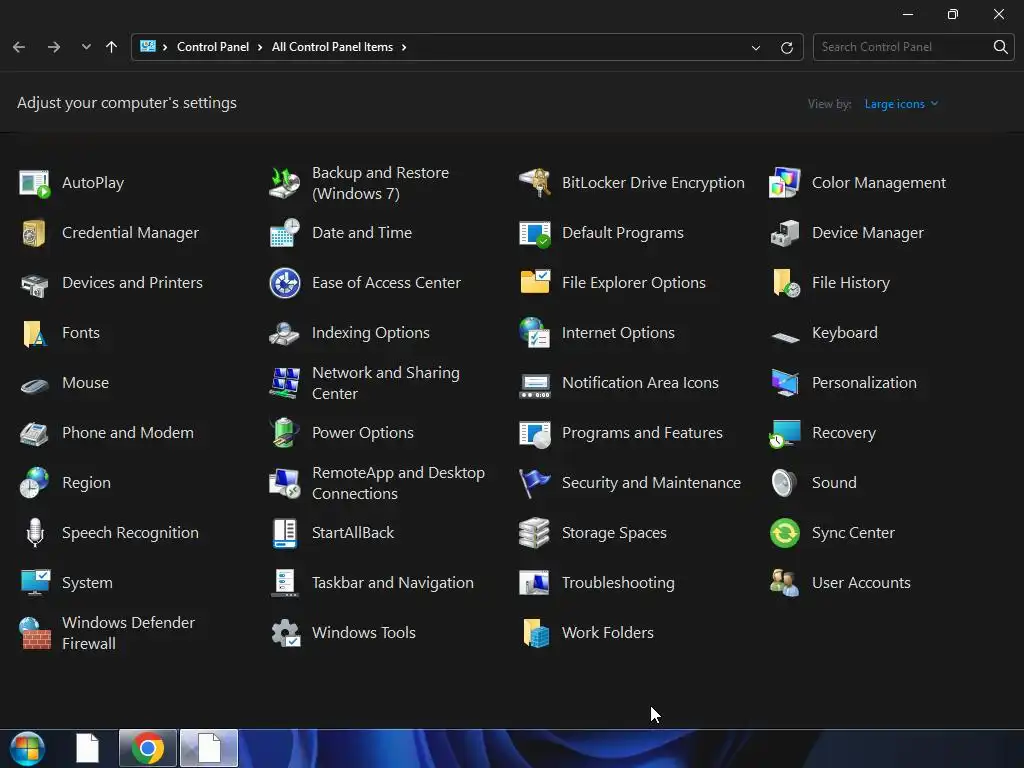Open the Region globe-clock icon

35,483
